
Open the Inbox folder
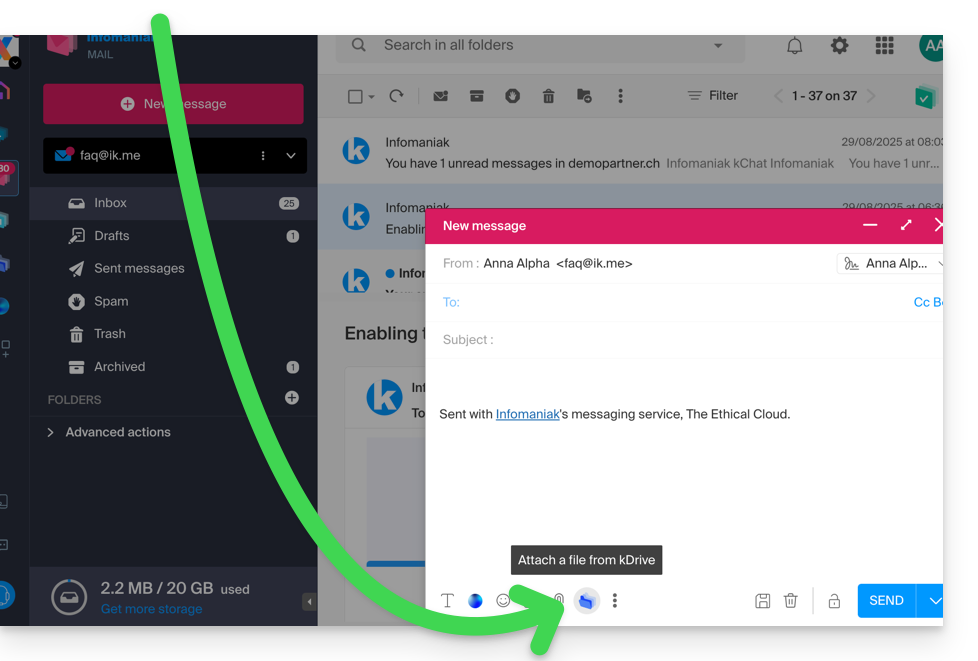tap(173, 203)
